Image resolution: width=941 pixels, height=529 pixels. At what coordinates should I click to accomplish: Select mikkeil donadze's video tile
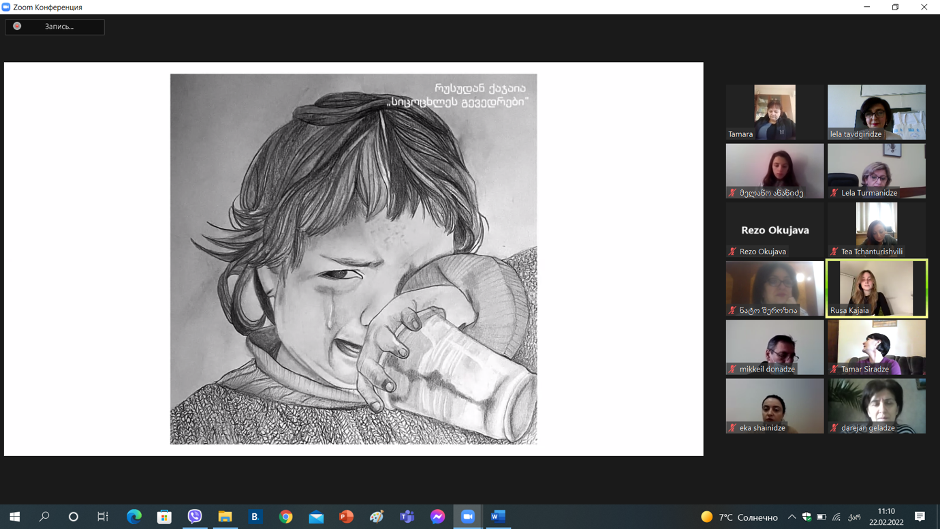pos(775,347)
